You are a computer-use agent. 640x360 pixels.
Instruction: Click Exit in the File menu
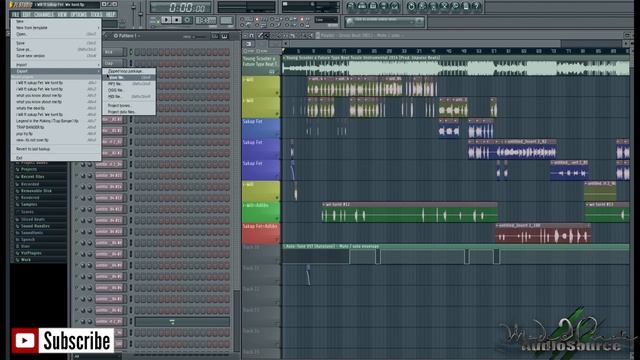[56, 158]
